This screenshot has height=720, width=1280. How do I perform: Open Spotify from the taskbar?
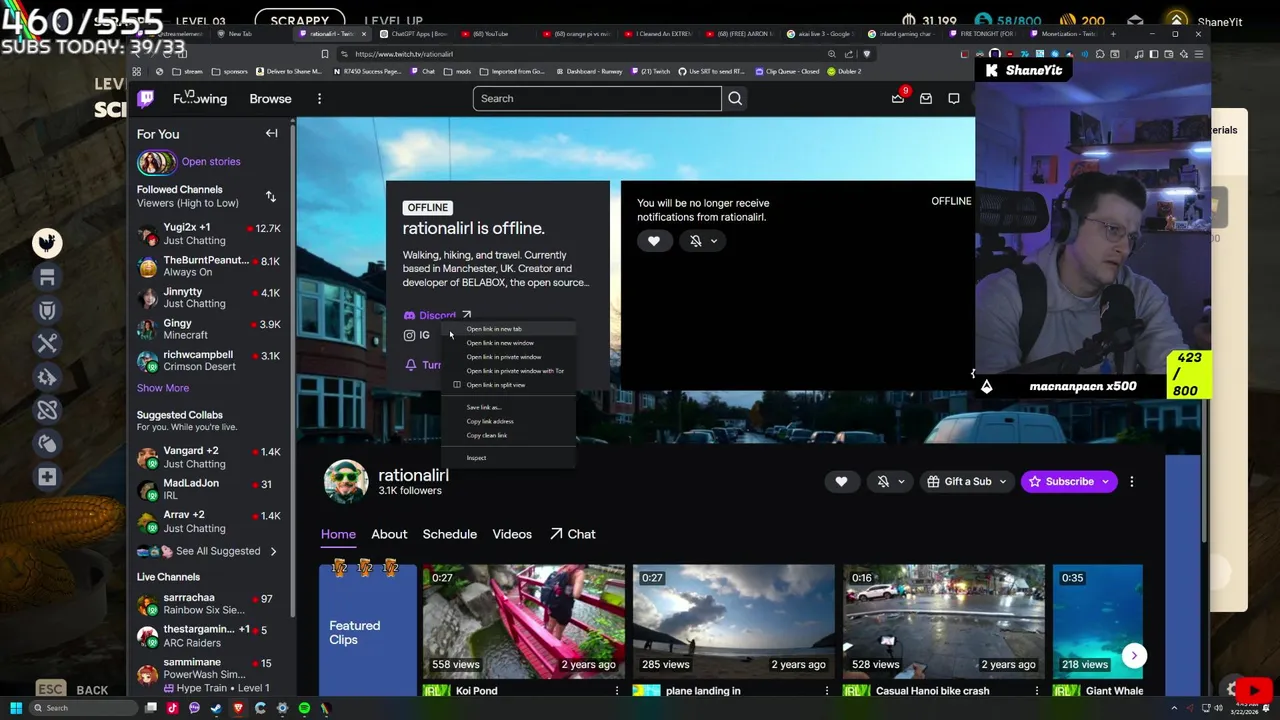click(304, 708)
